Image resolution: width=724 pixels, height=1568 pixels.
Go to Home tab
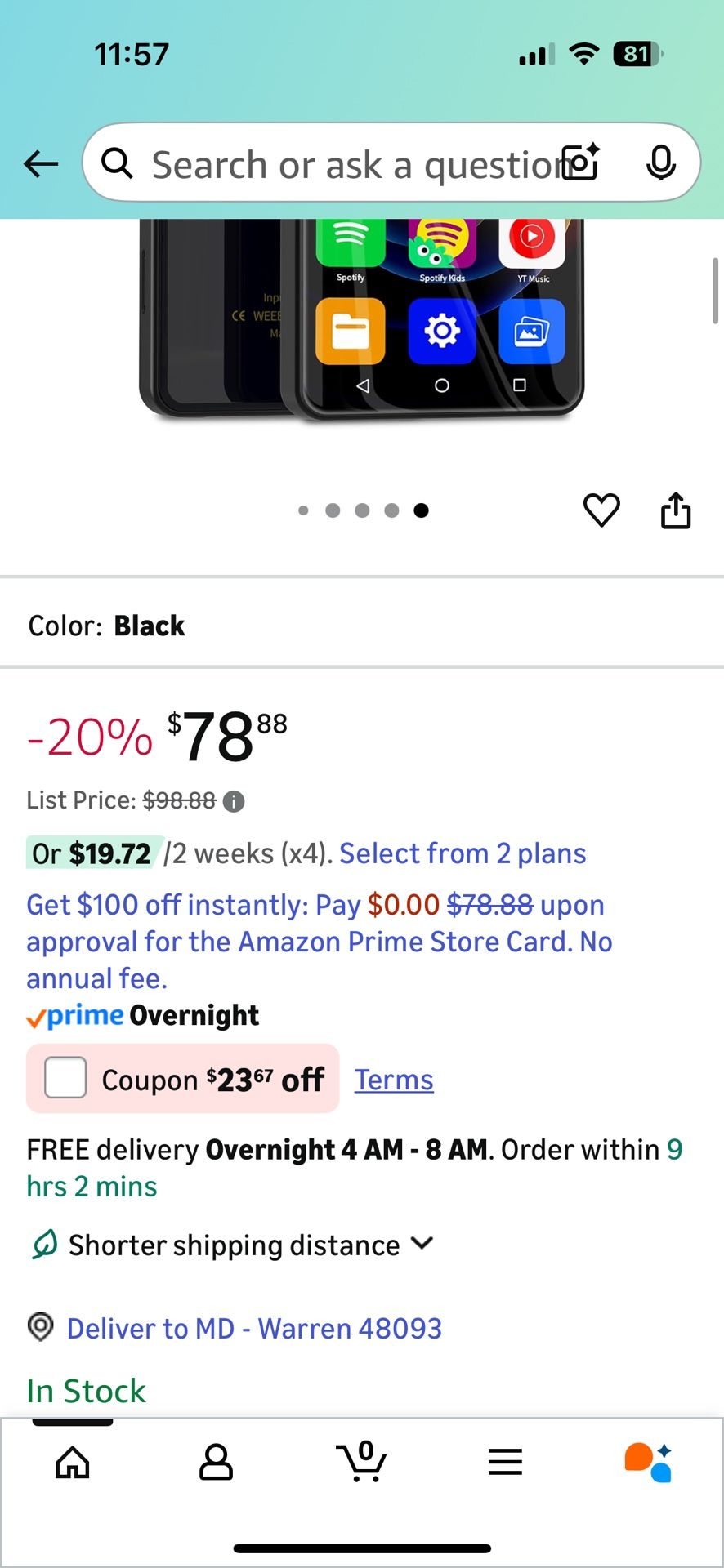(73, 1461)
